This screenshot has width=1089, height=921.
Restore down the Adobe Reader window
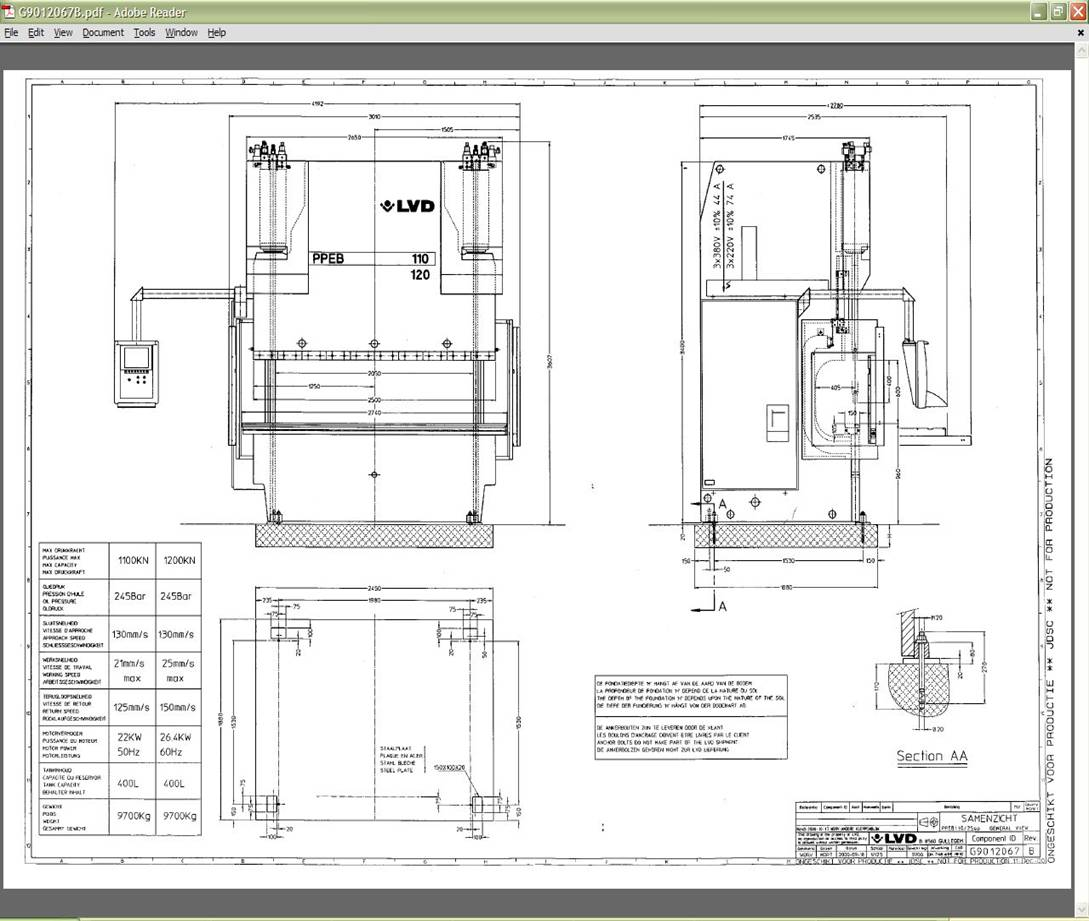(1057, 12)
